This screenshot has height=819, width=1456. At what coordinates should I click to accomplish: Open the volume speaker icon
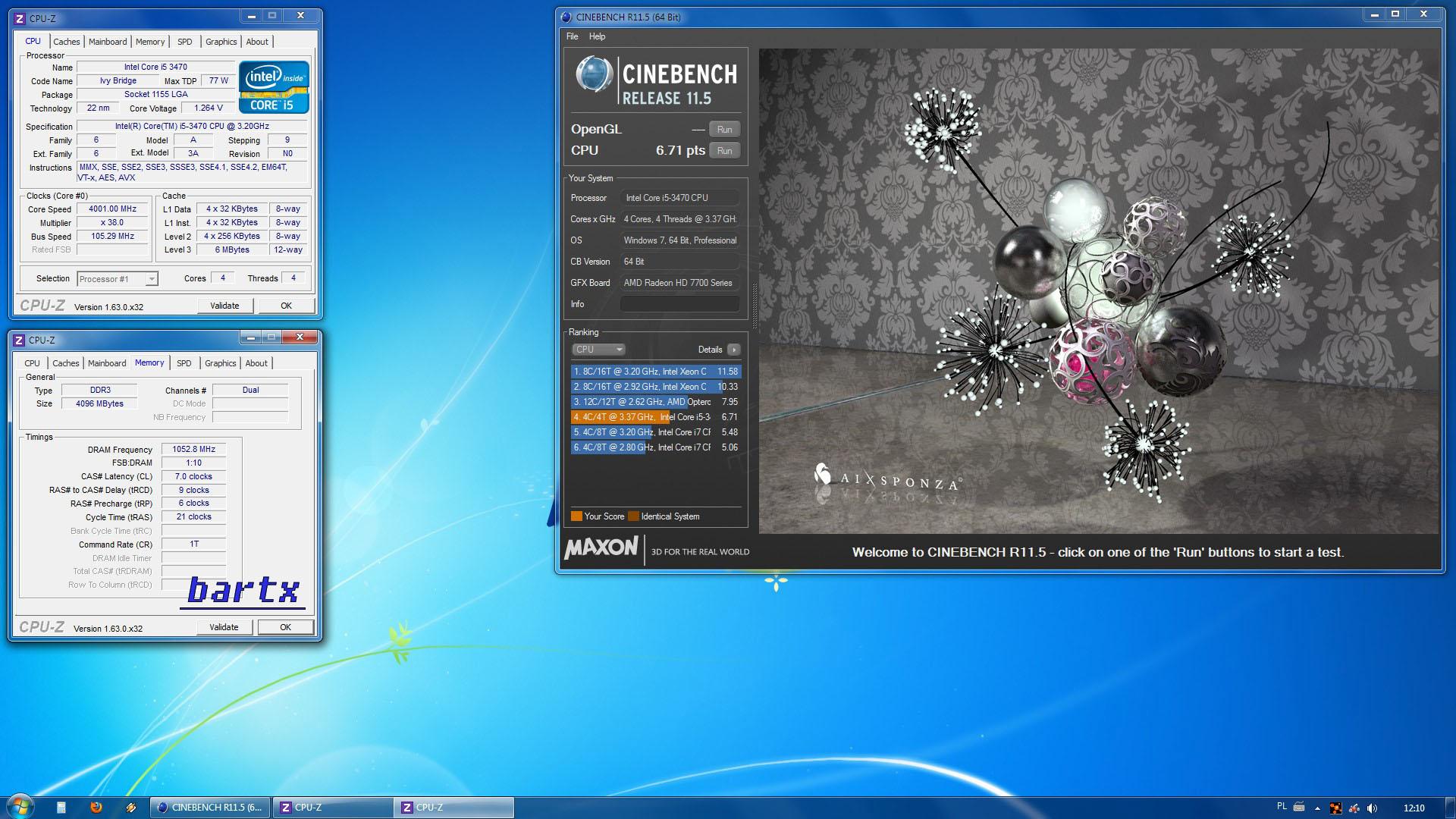tap(1373, 808)
